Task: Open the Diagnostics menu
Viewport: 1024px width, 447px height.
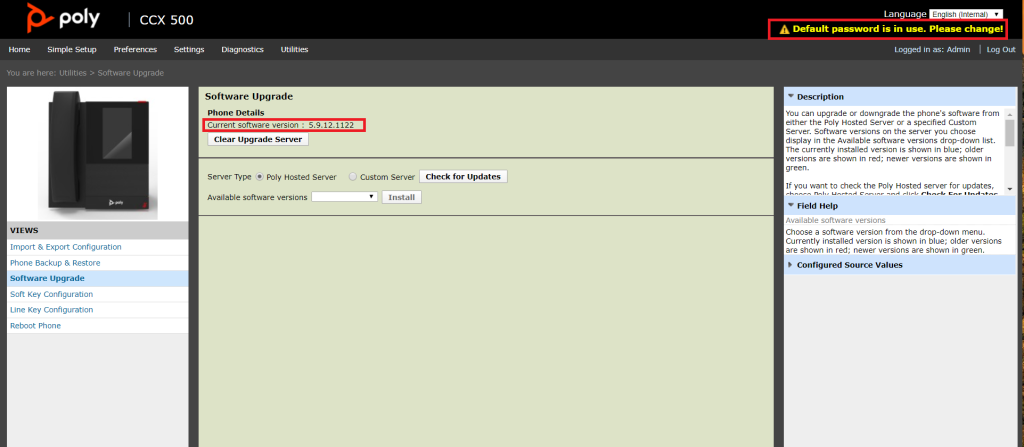Action: pyautogui.click(x=242, y=49)
